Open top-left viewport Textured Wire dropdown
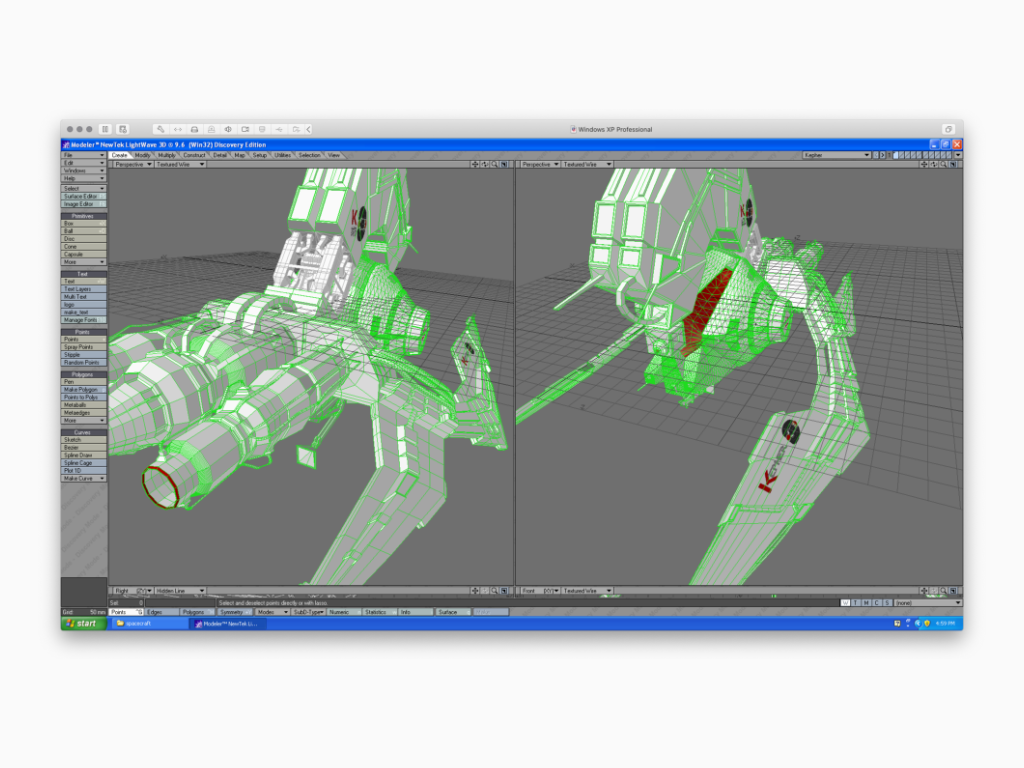Image resolution: width=1024 pixels, height=768 pixels. pyautogui.click(x=180, y=165)
